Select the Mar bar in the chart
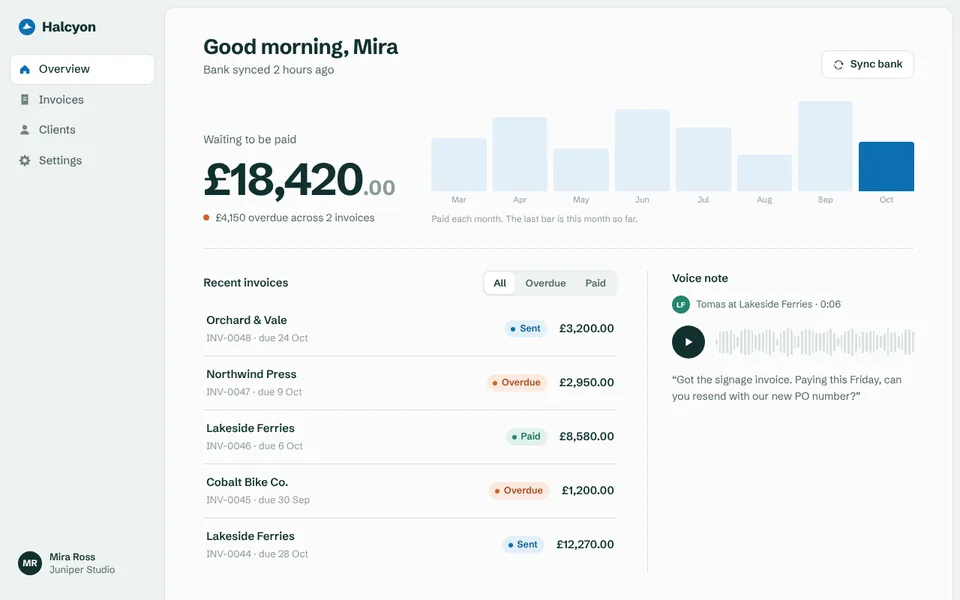The width and height of the screenshot is (960, 600). (459, 165)
